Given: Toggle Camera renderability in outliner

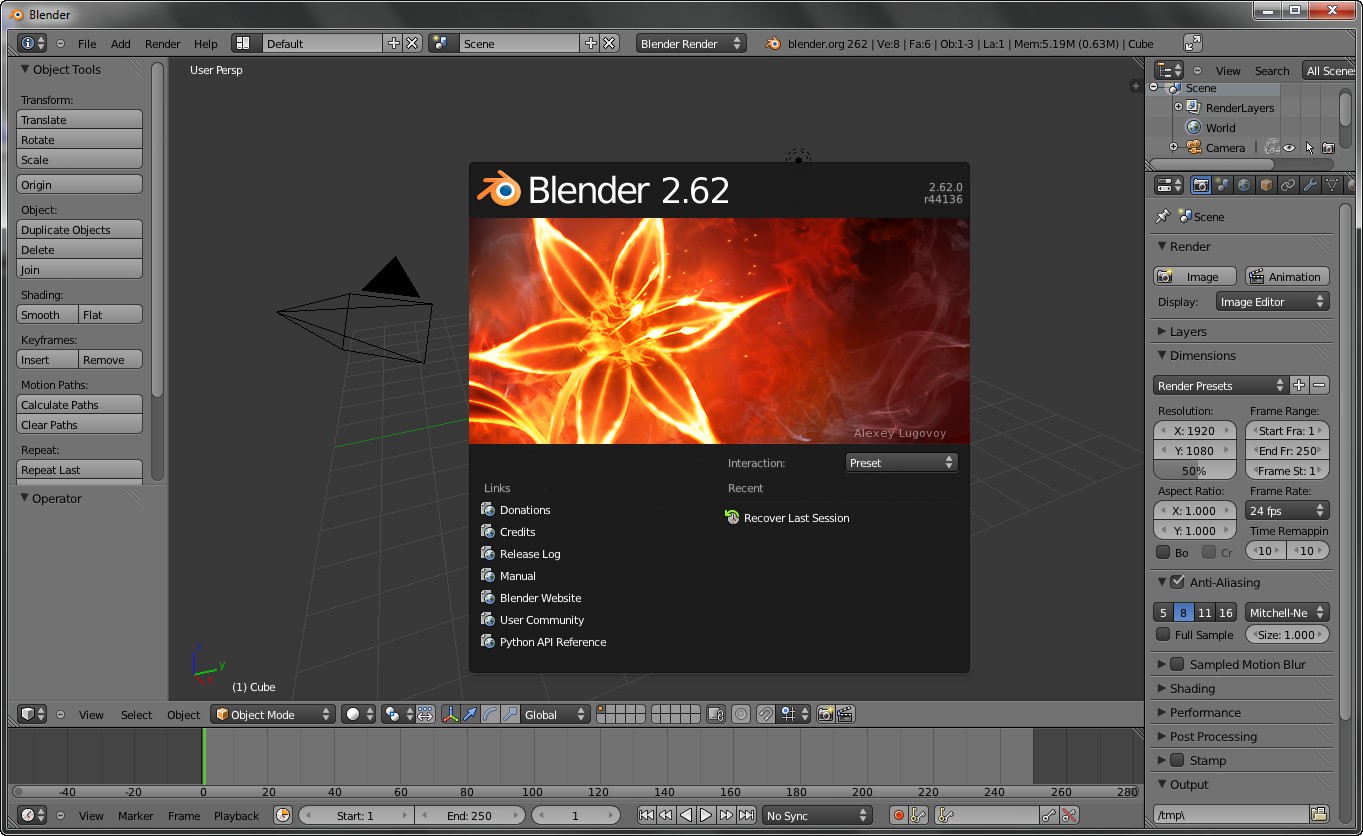Looking at the screenshot, I should 1328,148.
